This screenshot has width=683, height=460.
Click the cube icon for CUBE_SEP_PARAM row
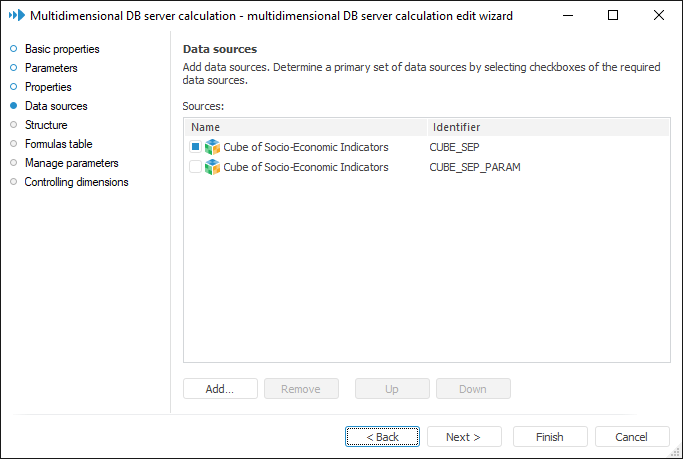[x=212, y=167]
